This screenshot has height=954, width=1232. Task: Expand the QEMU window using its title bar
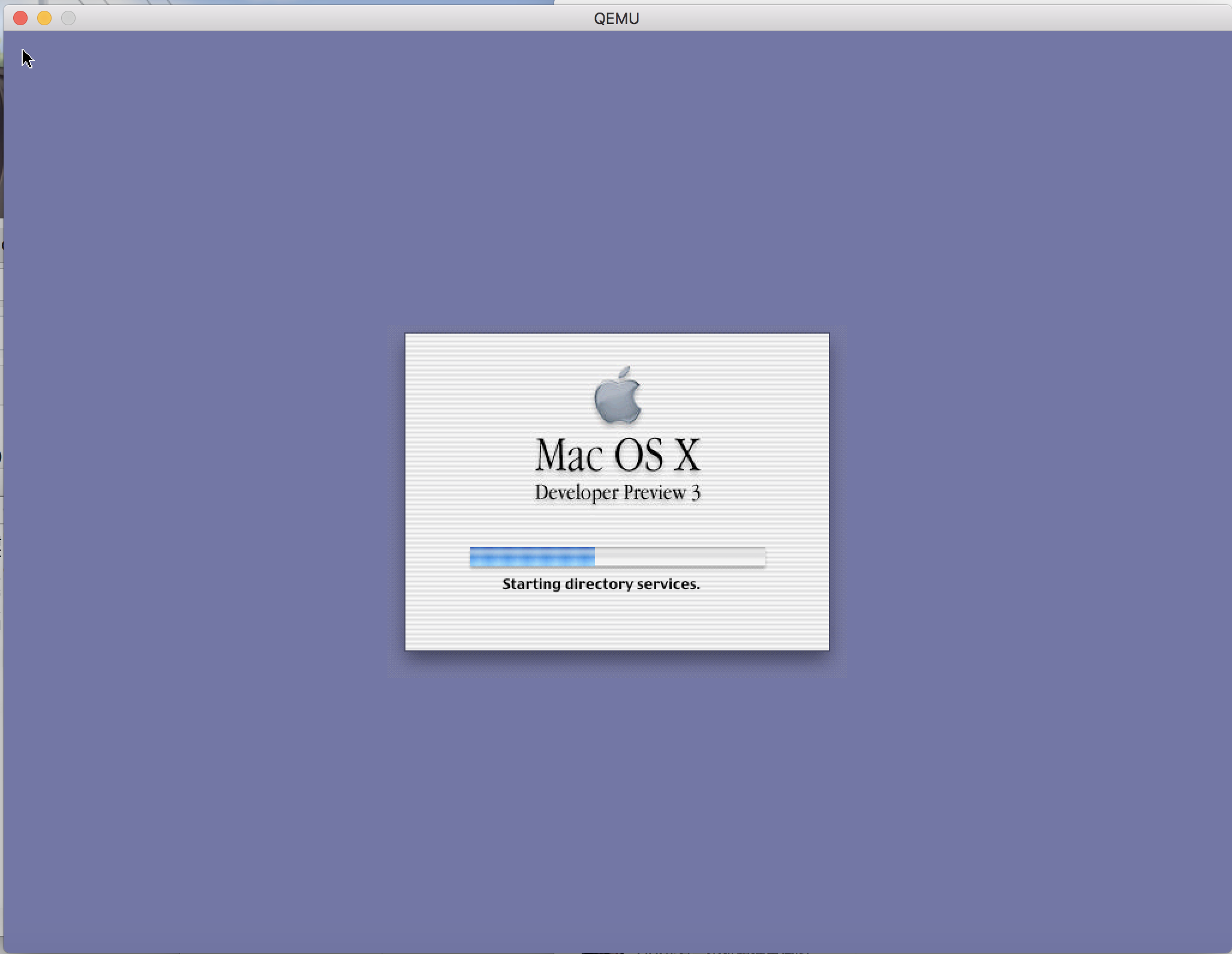(616, 18)
